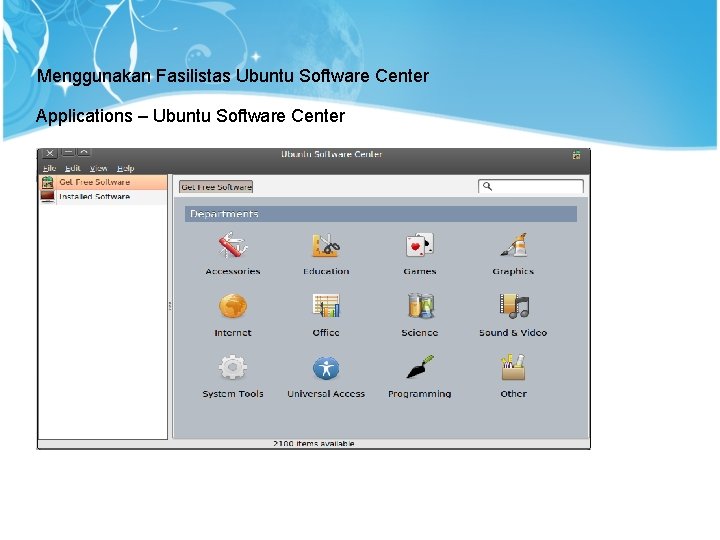
Task: Select Installed Software in sidebar
Action: point(103,197)
